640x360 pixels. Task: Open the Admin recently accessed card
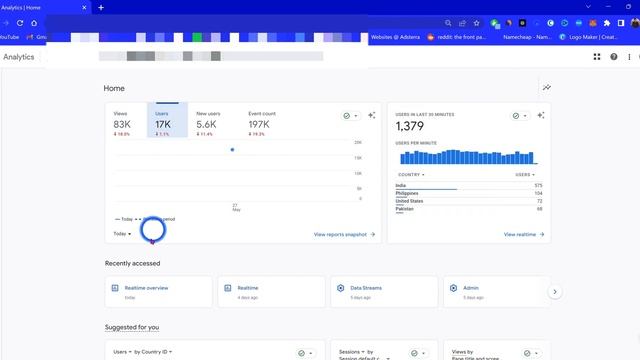coord(497,292)
